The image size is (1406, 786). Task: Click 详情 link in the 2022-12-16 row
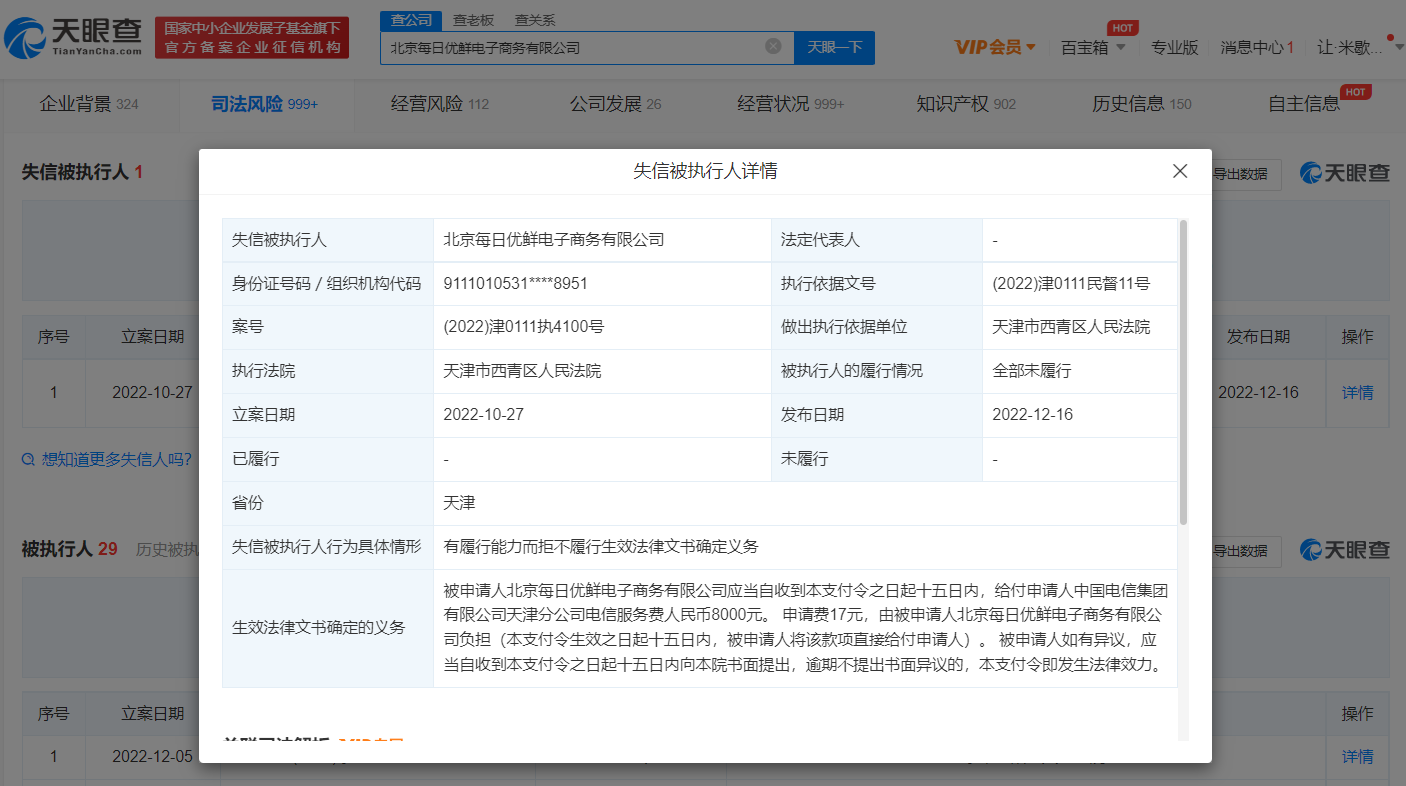coord(1357,392)
